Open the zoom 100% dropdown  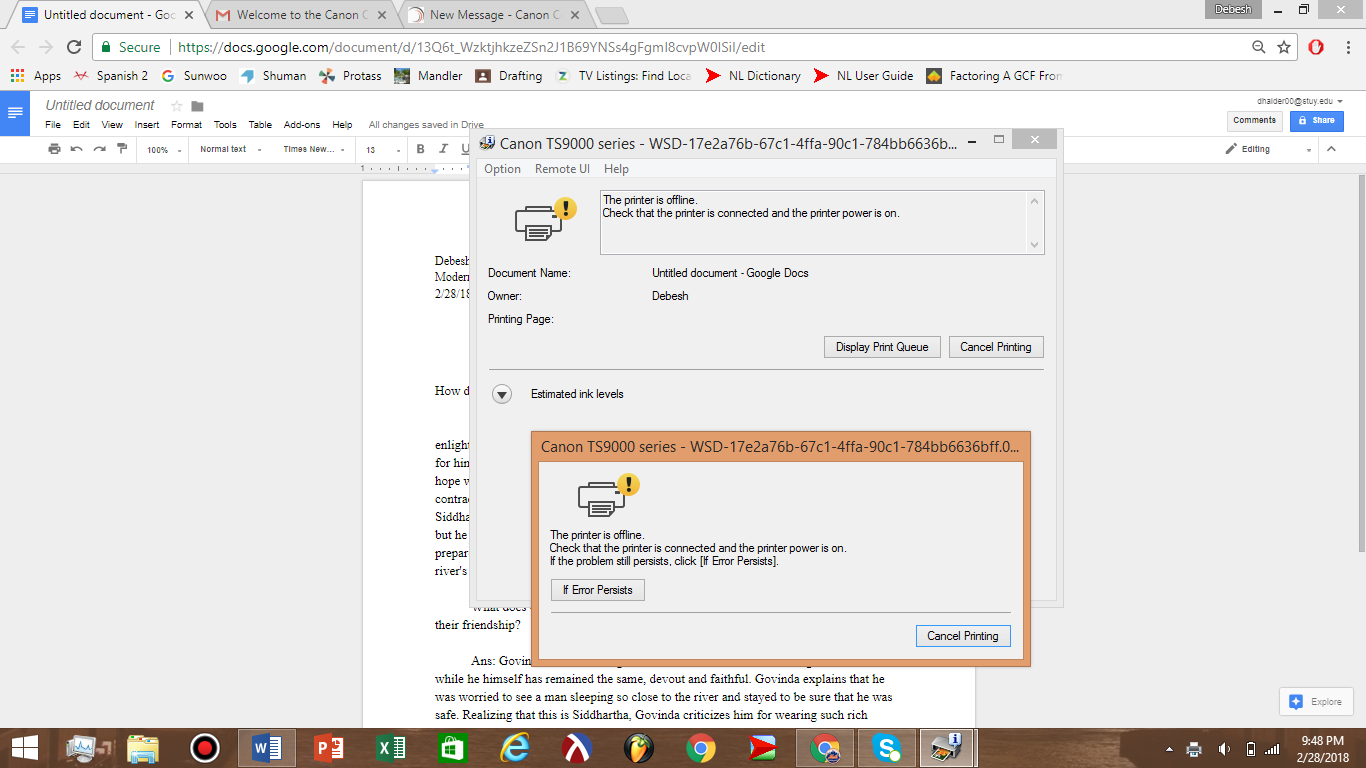164,149
